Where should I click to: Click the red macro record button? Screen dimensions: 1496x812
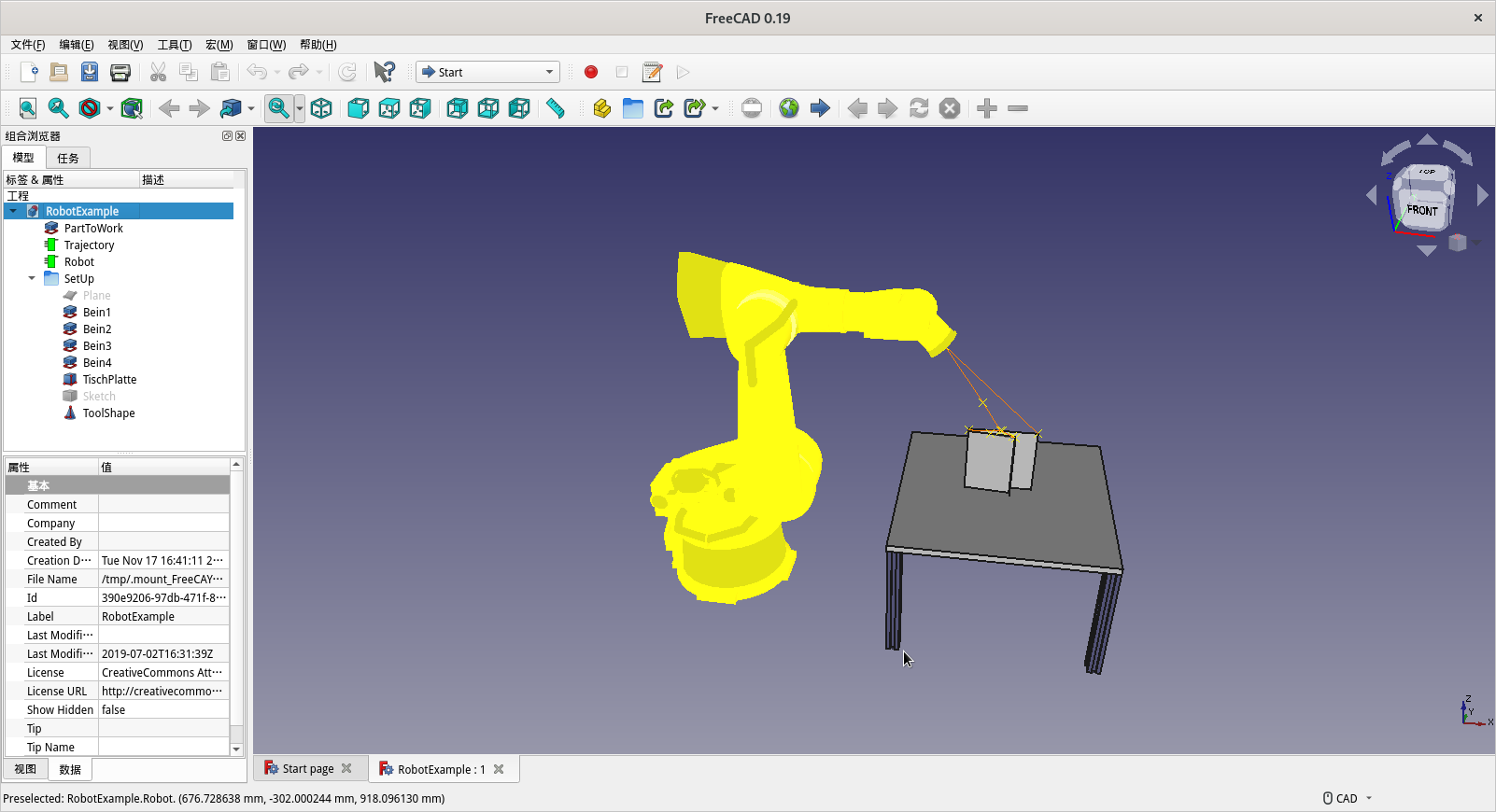tap(591, 72)
